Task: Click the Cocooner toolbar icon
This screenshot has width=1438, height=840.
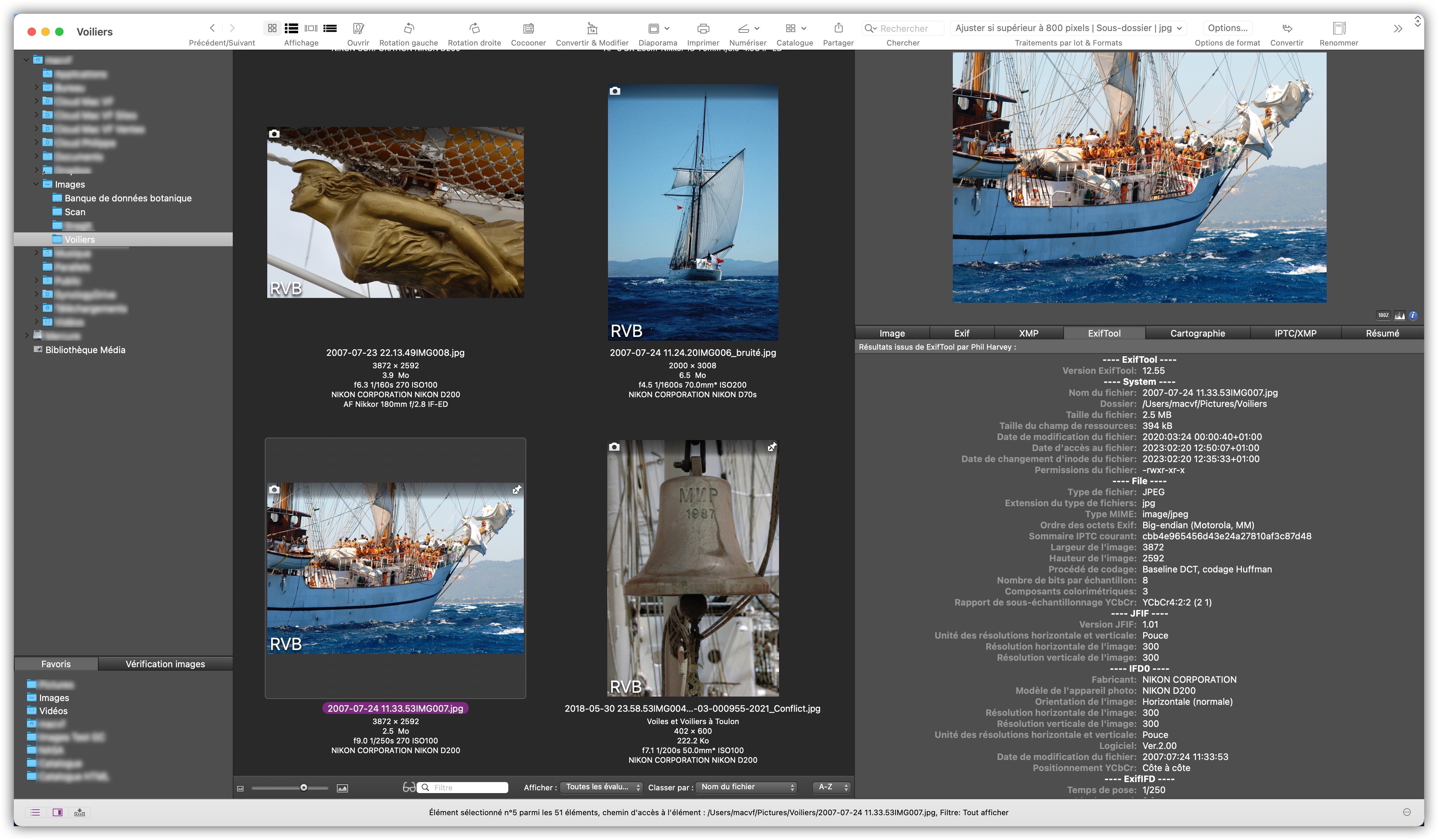Action: pos(528,28)
